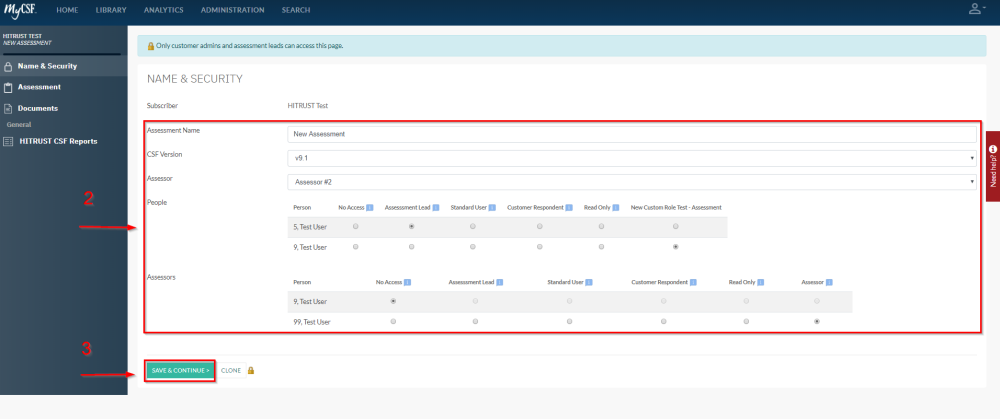The width and height of the screenshot is (1000, 419).
Task: Open the ADMINISTRATION menu
Action: coord(232,10)
